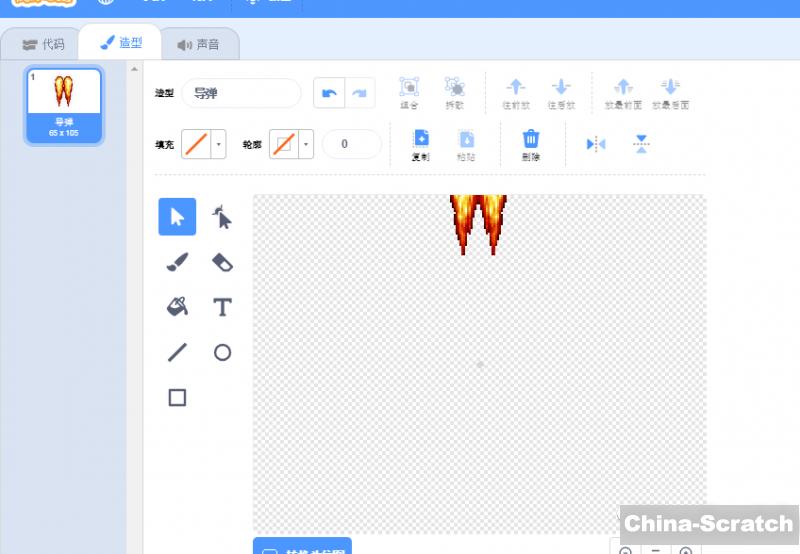Open the outline color dropdown
This screenshot has height=554, width=800.
click(306, 144)
